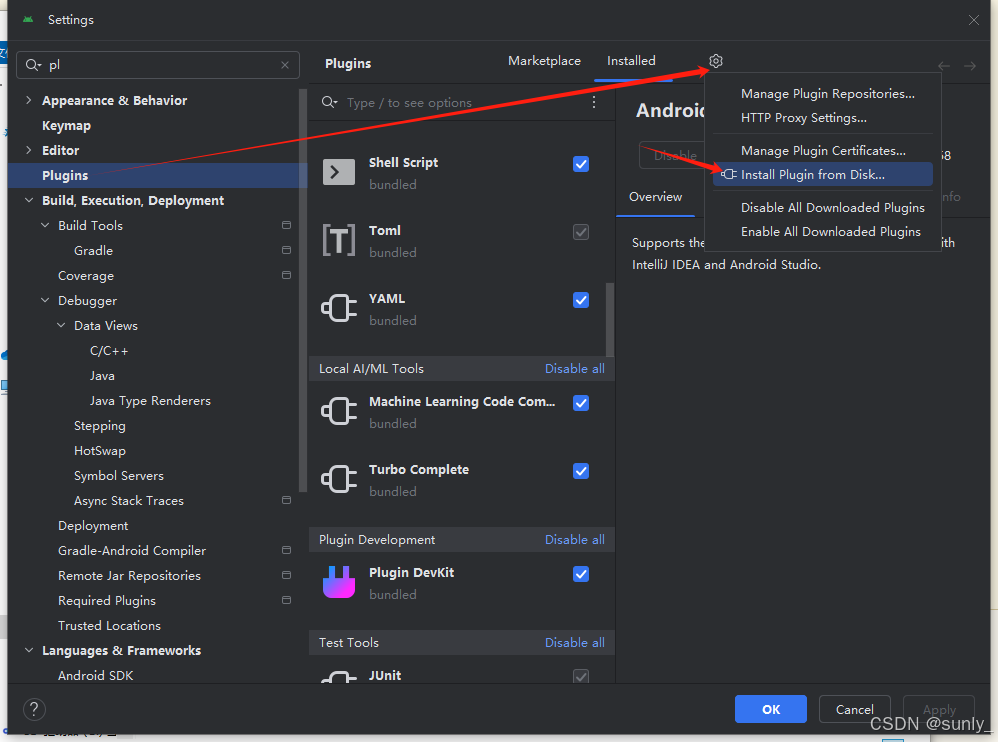Click the plugin list vertical scrollbar
Screen dimensions: 998x742
point(610,319)
